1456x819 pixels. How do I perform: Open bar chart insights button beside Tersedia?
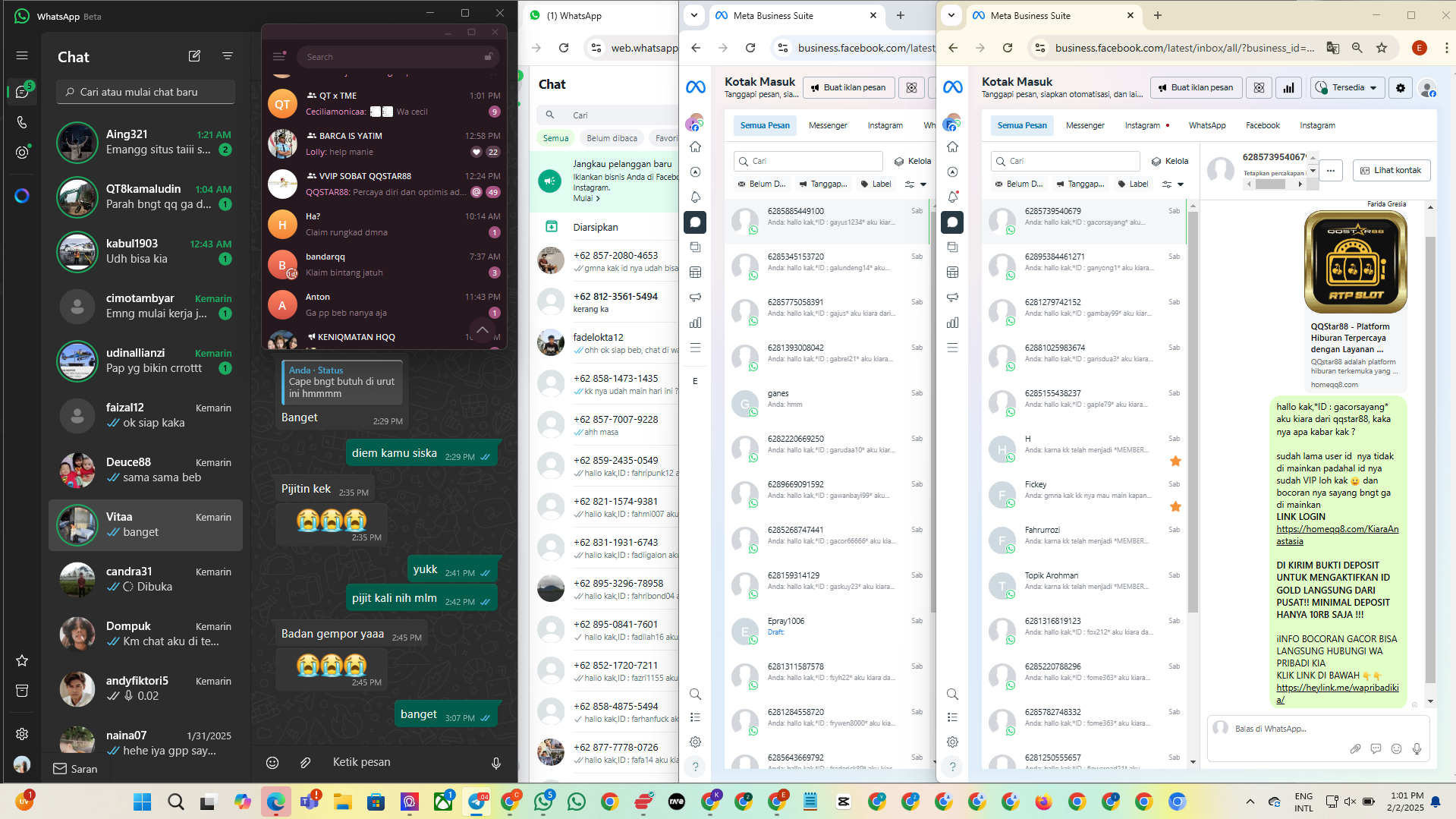[x=1288, y=88]
